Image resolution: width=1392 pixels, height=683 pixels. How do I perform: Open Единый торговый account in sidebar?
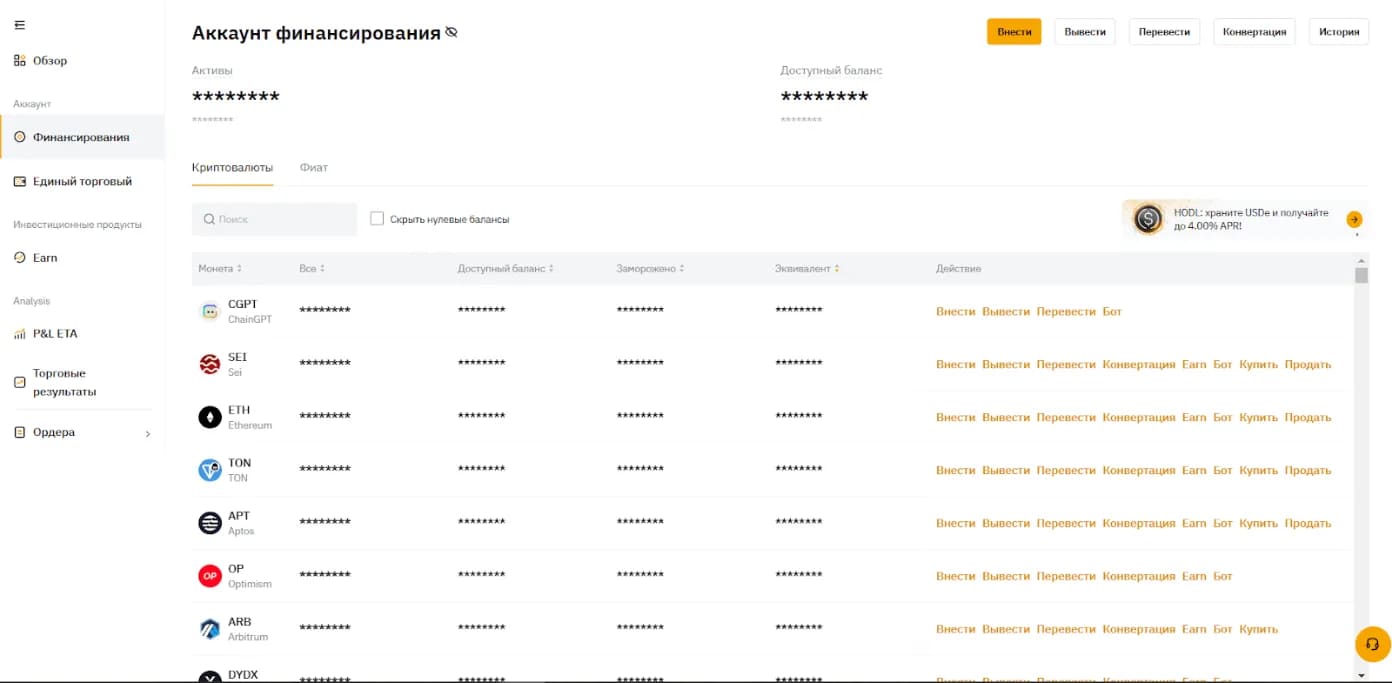(x=82, y=182)
